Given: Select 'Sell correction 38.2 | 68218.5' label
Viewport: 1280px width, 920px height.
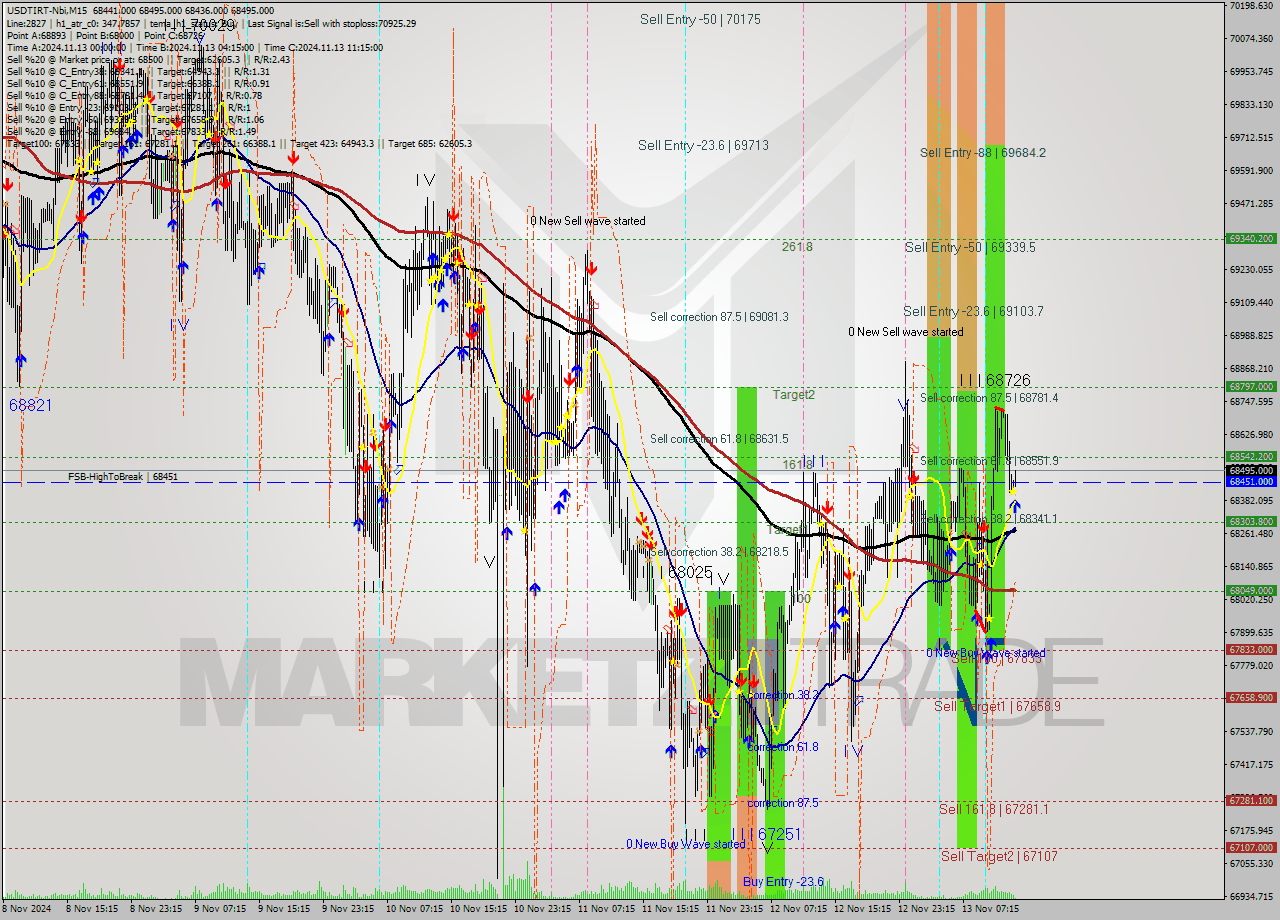Looking at the screenshot, I should coord(719,552).
